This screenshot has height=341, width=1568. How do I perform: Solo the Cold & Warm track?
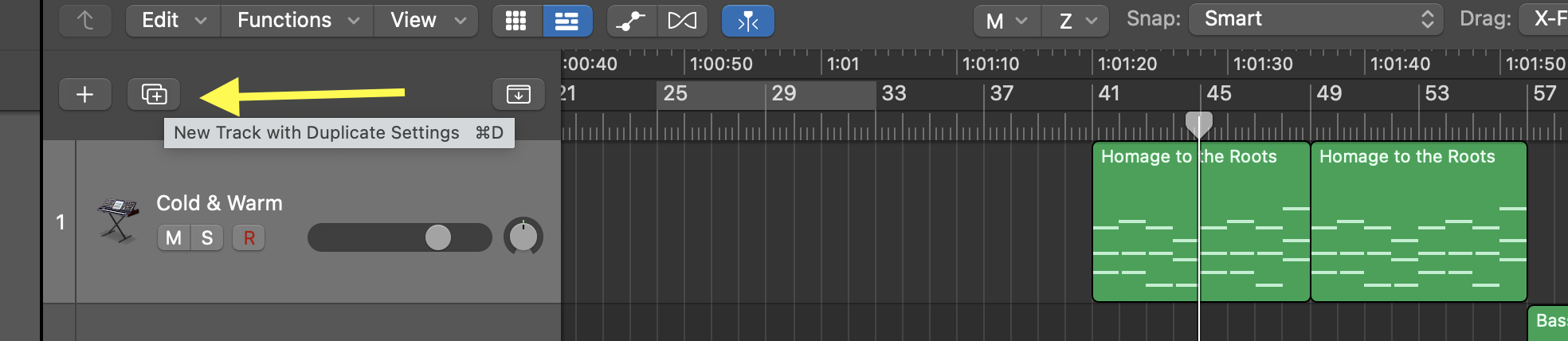207,237
